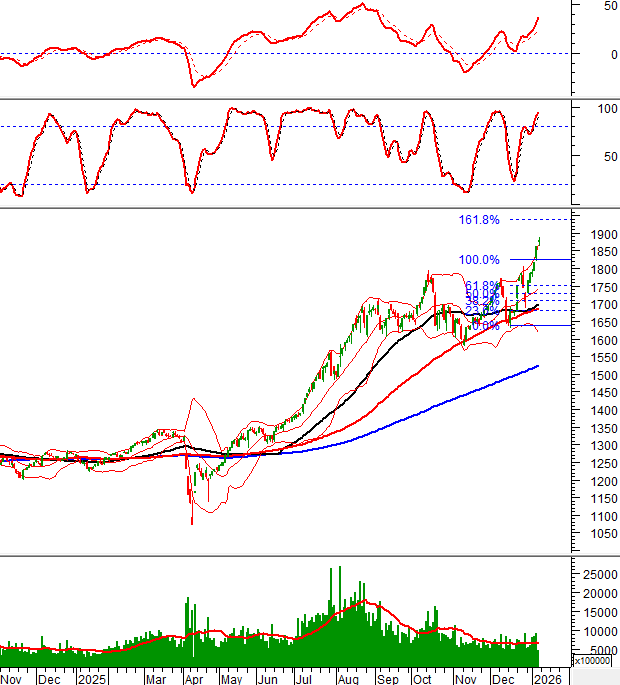
Task: Click the 1050 price axis label
Action: click(602, 534)
